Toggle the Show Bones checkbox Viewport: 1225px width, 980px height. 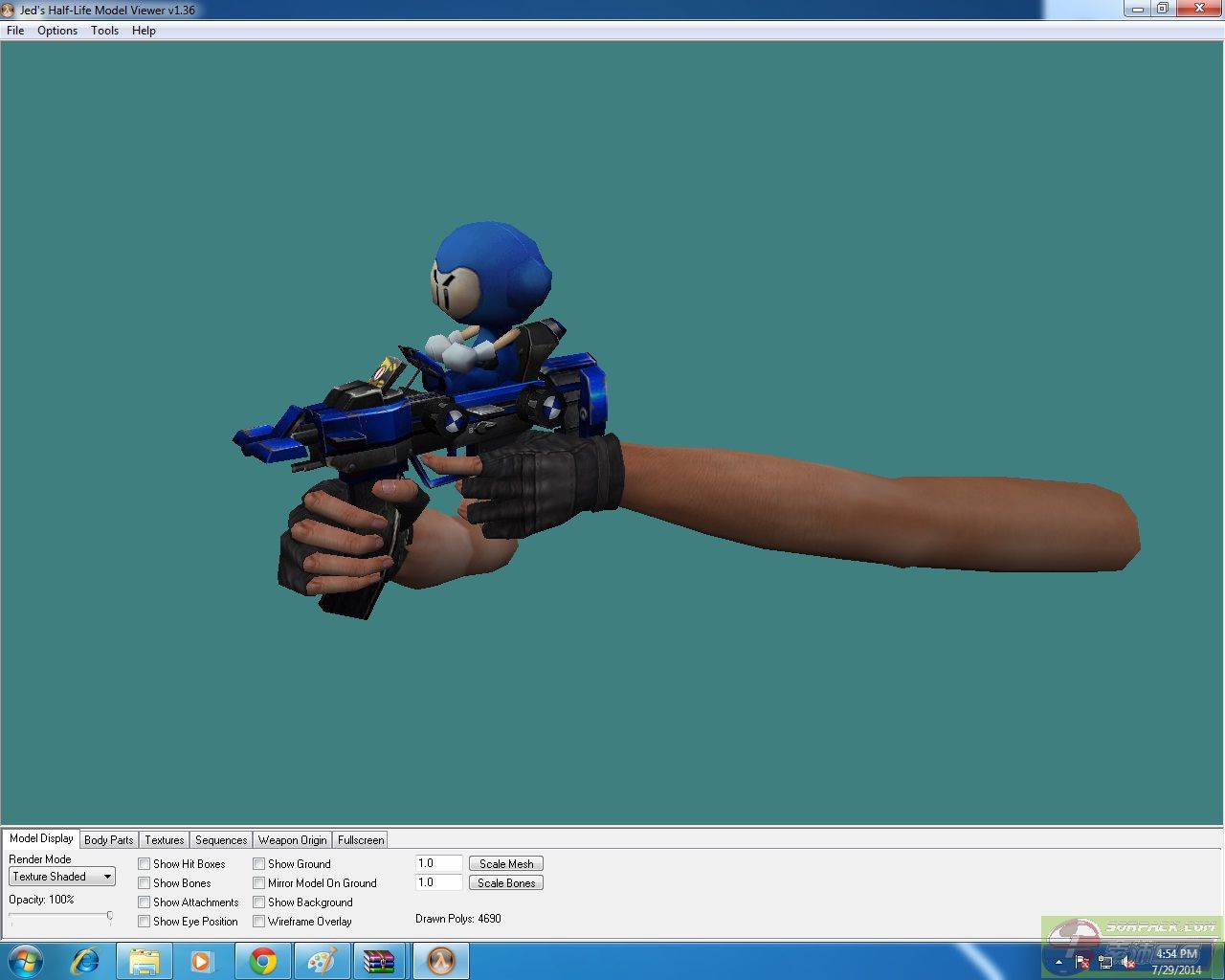145,883
